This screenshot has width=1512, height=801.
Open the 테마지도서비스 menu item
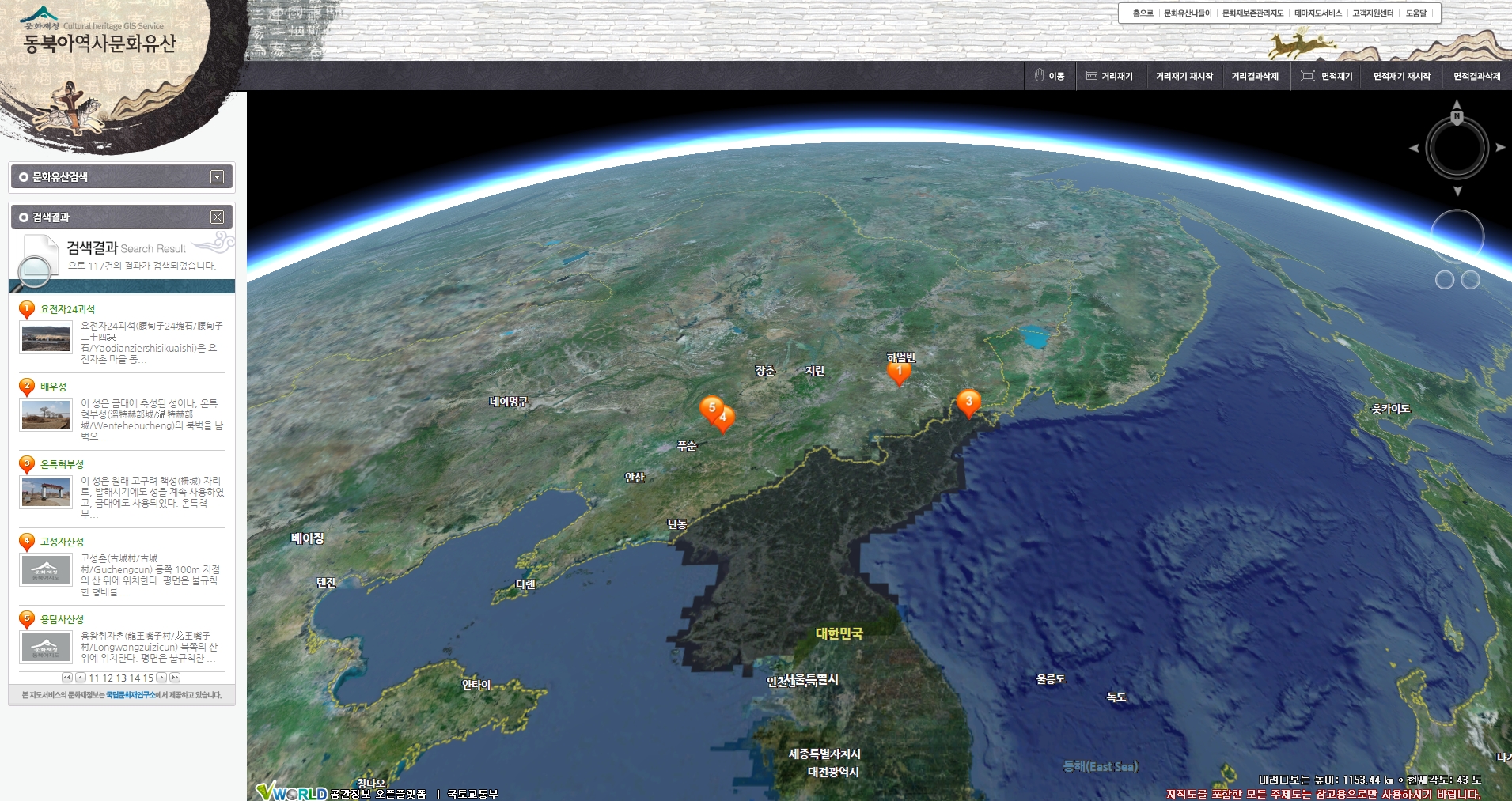(x=1318, y=13)
